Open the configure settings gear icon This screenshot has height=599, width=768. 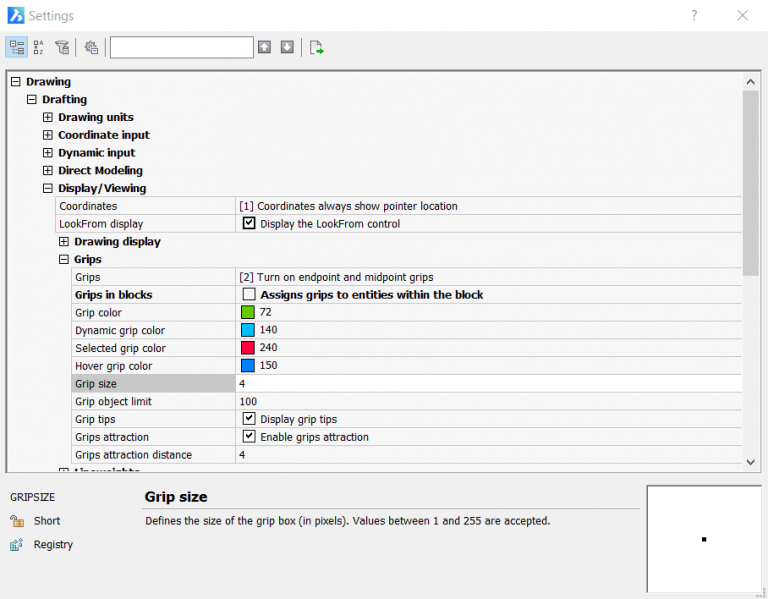point(91,48)
